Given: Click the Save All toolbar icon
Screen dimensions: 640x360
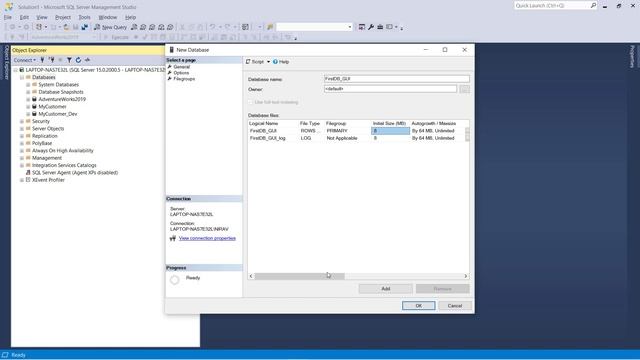Looking at the screenshot, I should [x=84, y=27].
